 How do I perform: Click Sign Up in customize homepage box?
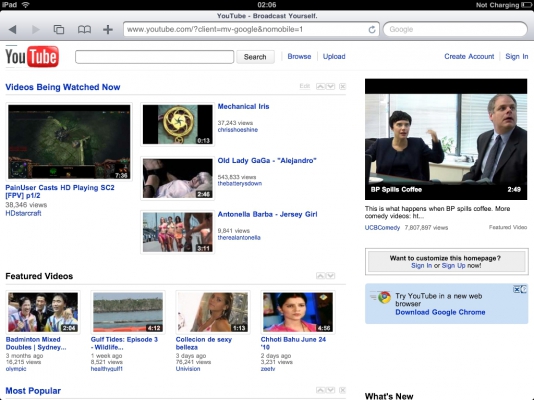[x=453, y=266]
